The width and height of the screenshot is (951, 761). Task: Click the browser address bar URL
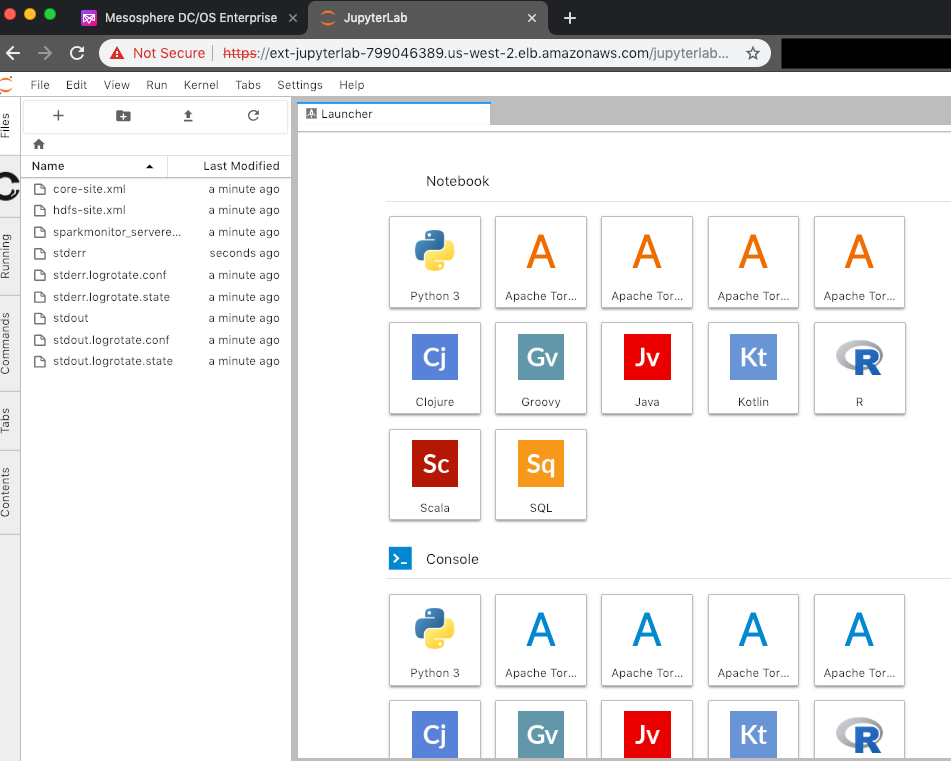(x=476, y=53)
